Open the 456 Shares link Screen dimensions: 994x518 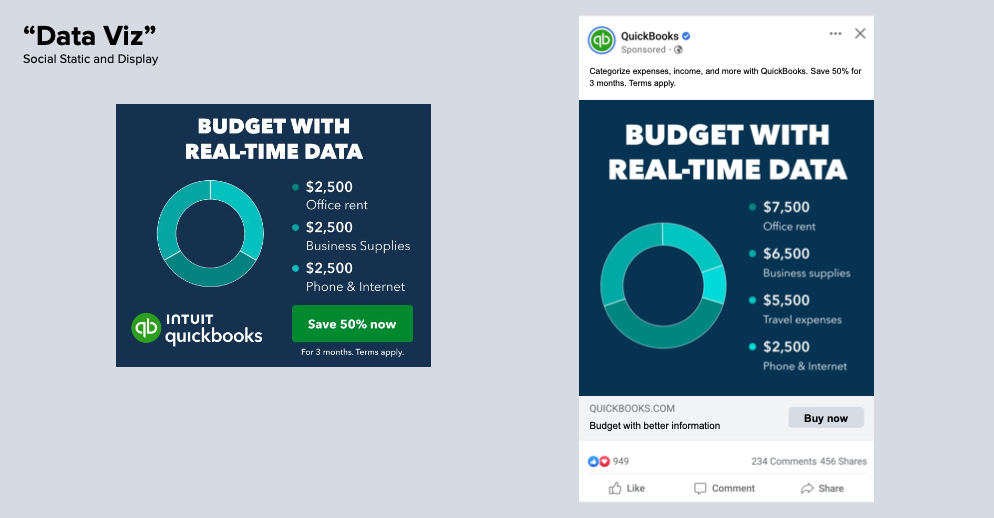(x=843, y=461)
